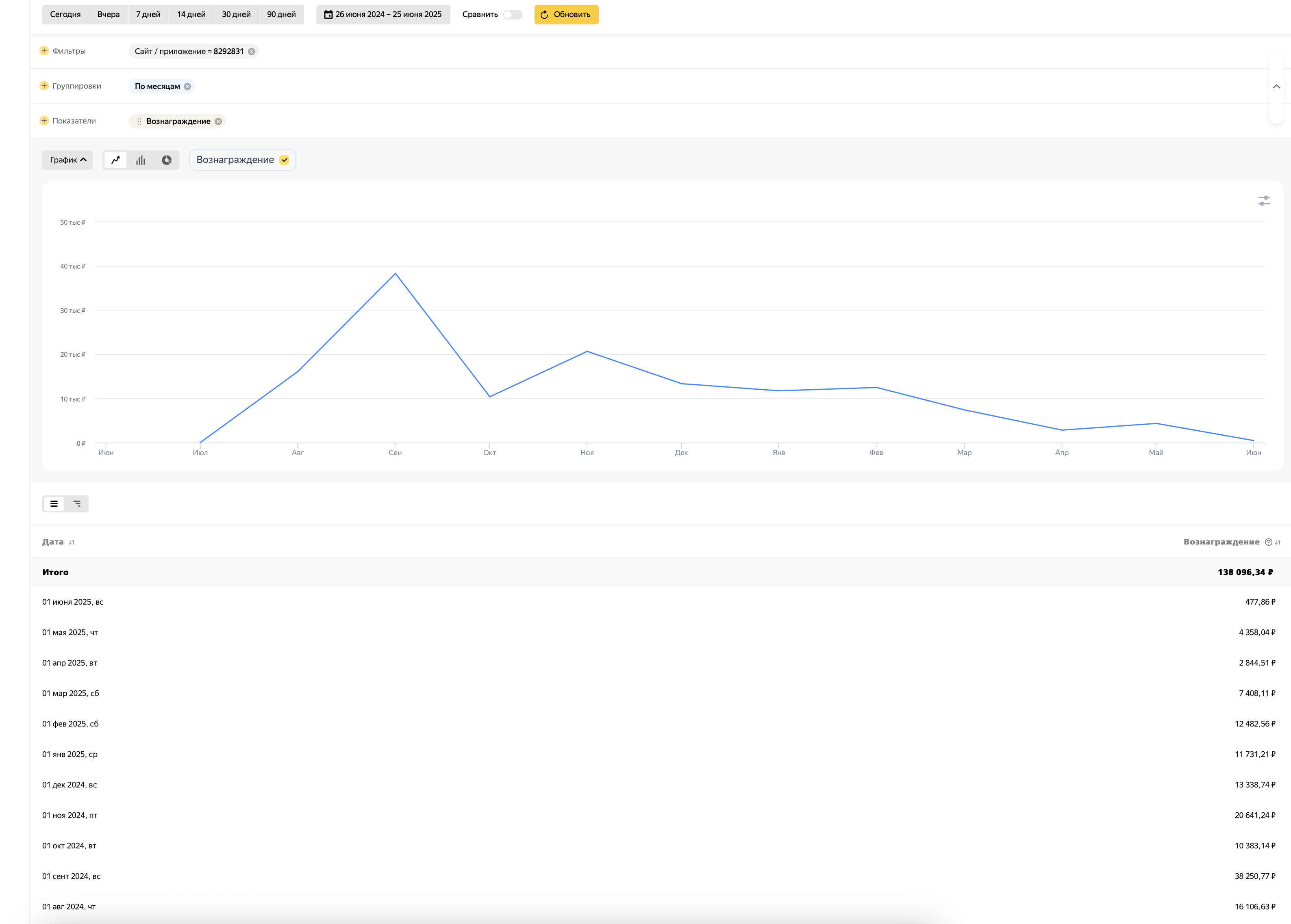Viewport: 1291px width, 924px height.
Task: Uncheck Вознаграждение series checkbox on chart
Action: tap(284, 160)
